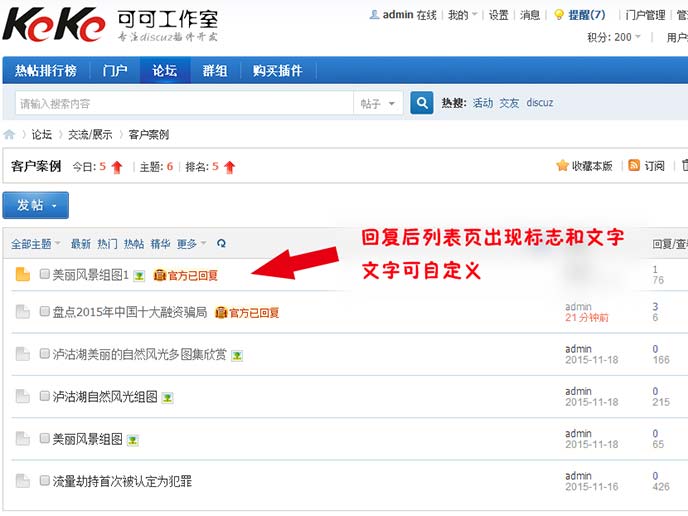The height and width of the screenshot is (516, 688).
Task: Open the 购买插件 nav tab
Action: point(278,70)
